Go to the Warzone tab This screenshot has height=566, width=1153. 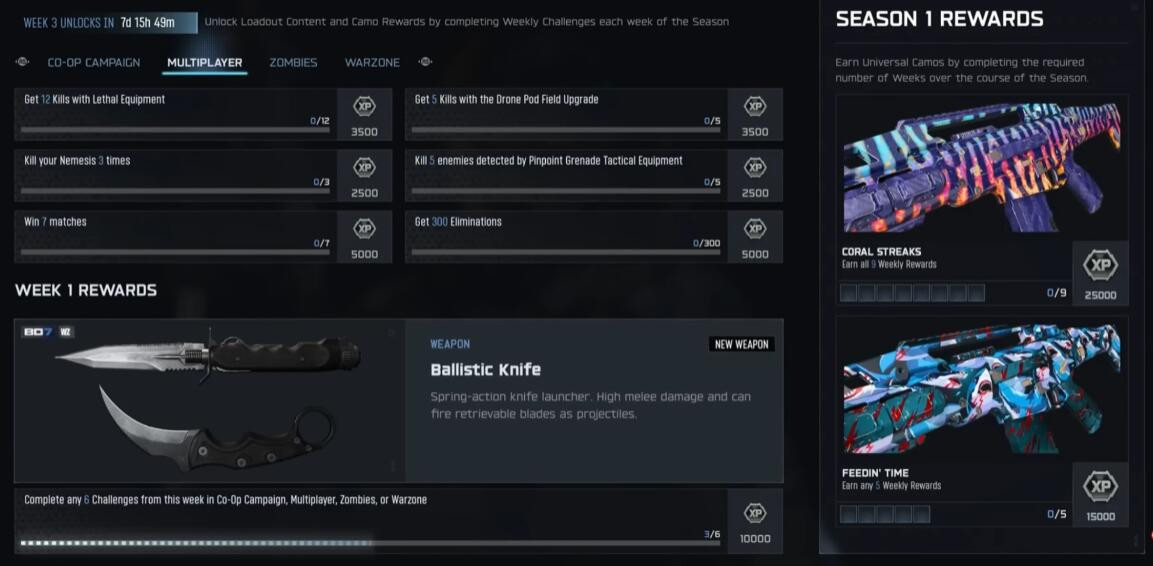tap(372, 62)
